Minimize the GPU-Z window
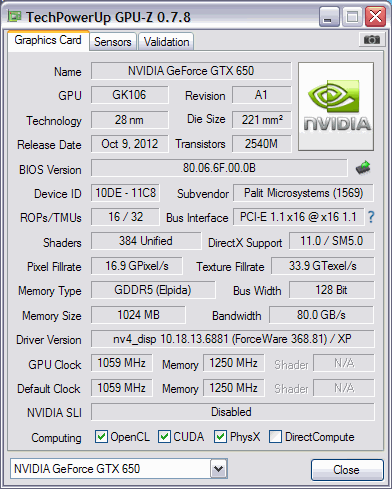This screenshot has width=392, height=489. tap(329, 16)
